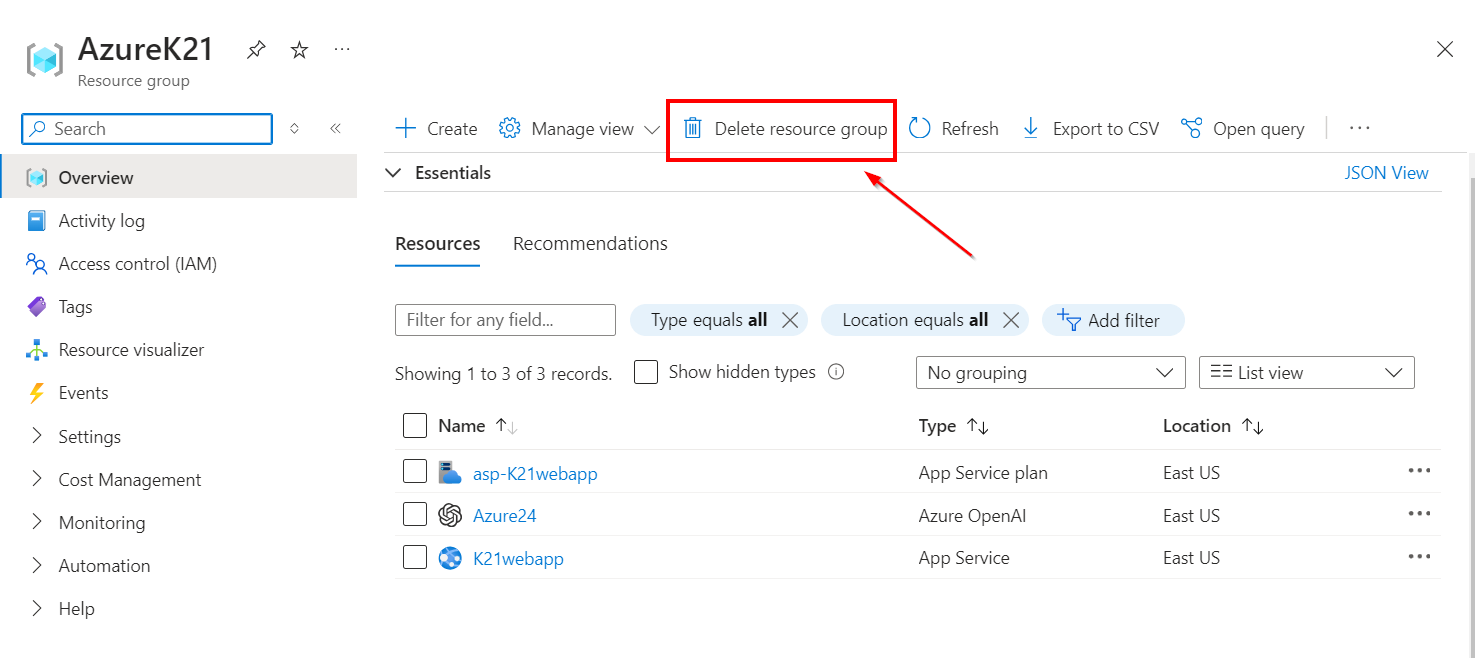Click the Refresh icon in toolbar
This screenshot has width=1475, height=658.
point(920,129)
